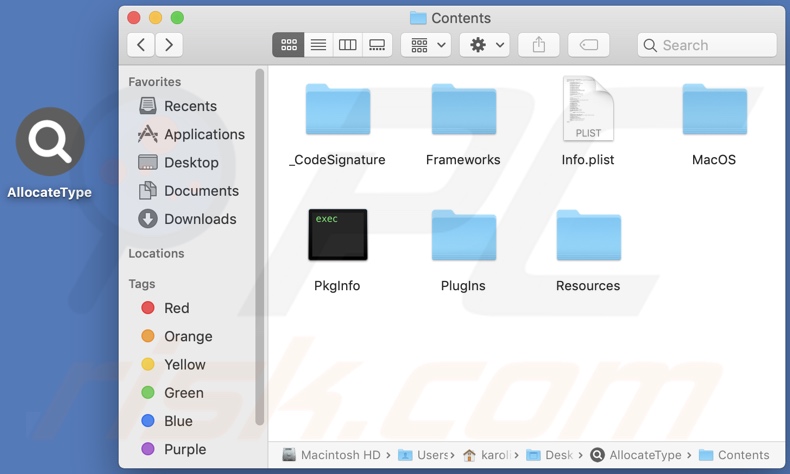This screenshot has width=790, height=474.
Task: Open the group-by arrangement dropdown
Action: pyautogui.click(x=426, y=45)
